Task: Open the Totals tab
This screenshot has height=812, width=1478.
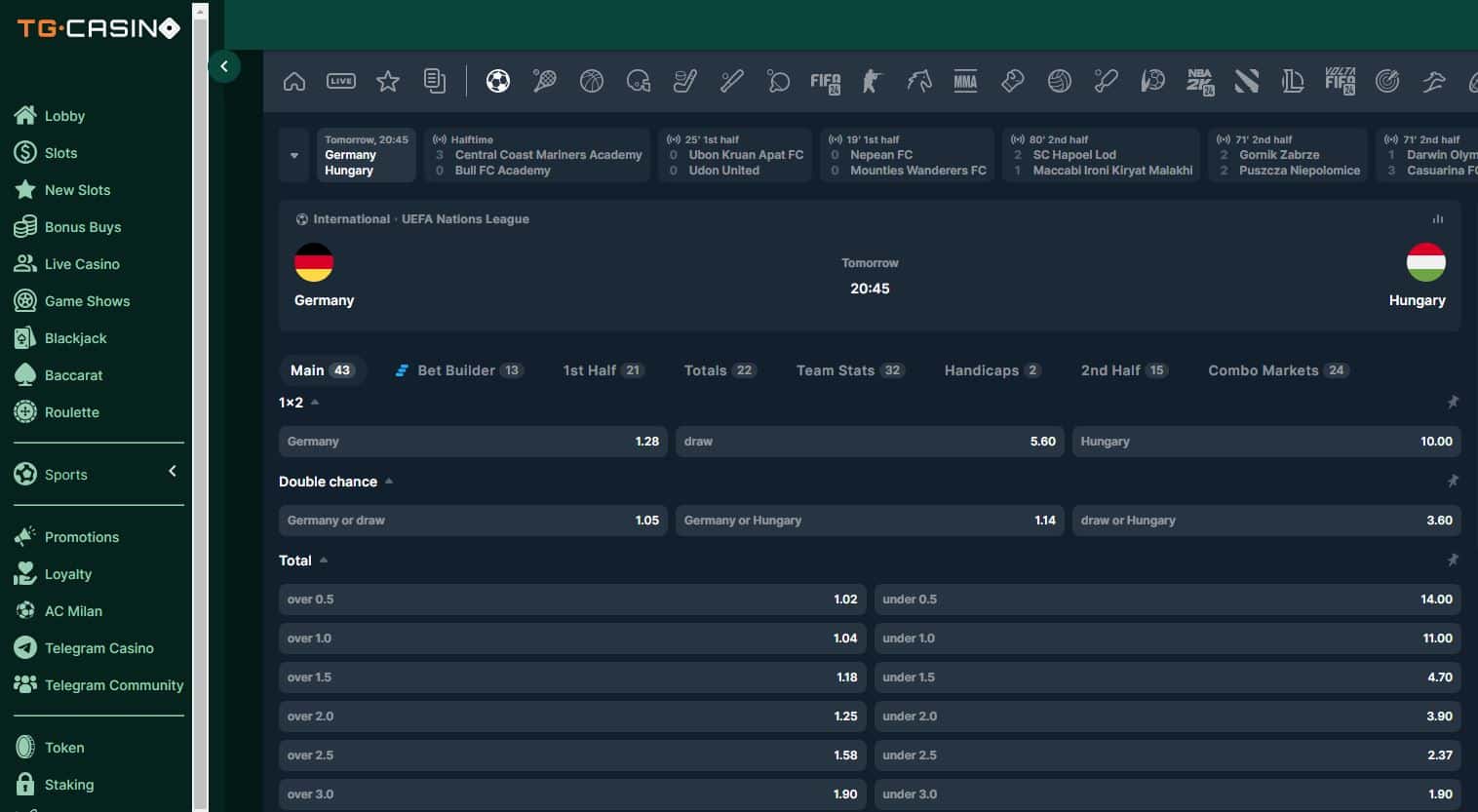Action: tap(720, 370)
